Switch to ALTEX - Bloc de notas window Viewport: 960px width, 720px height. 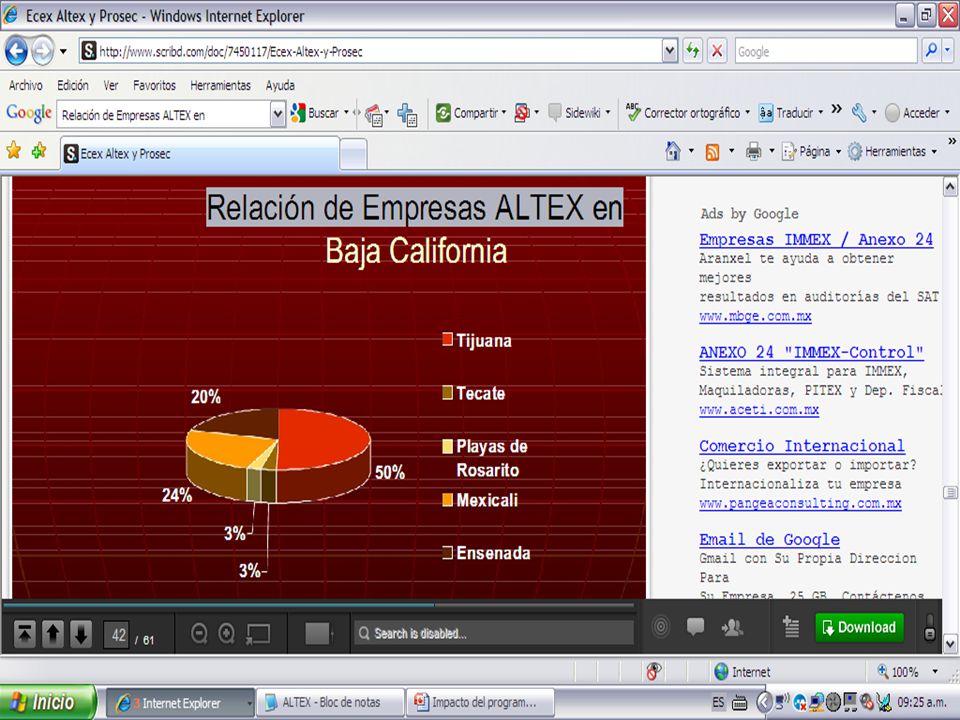point(330,702)
